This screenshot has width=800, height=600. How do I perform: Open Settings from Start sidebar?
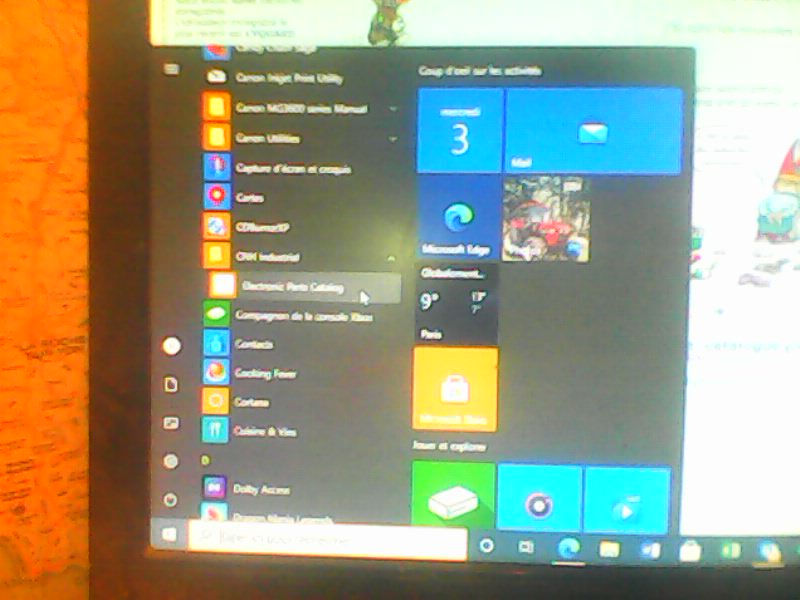(x=171, y=461)
